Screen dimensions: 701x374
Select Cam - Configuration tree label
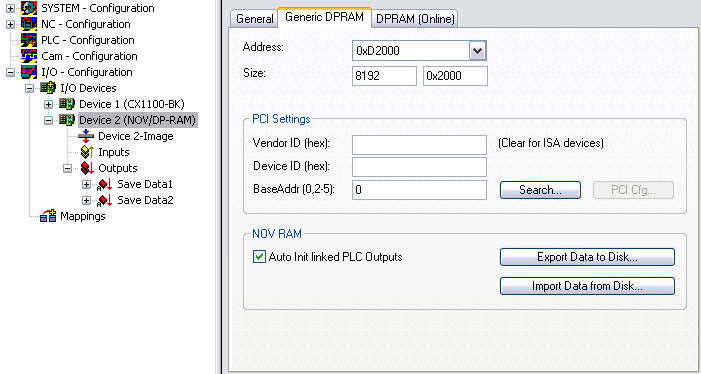pos(89,56)
